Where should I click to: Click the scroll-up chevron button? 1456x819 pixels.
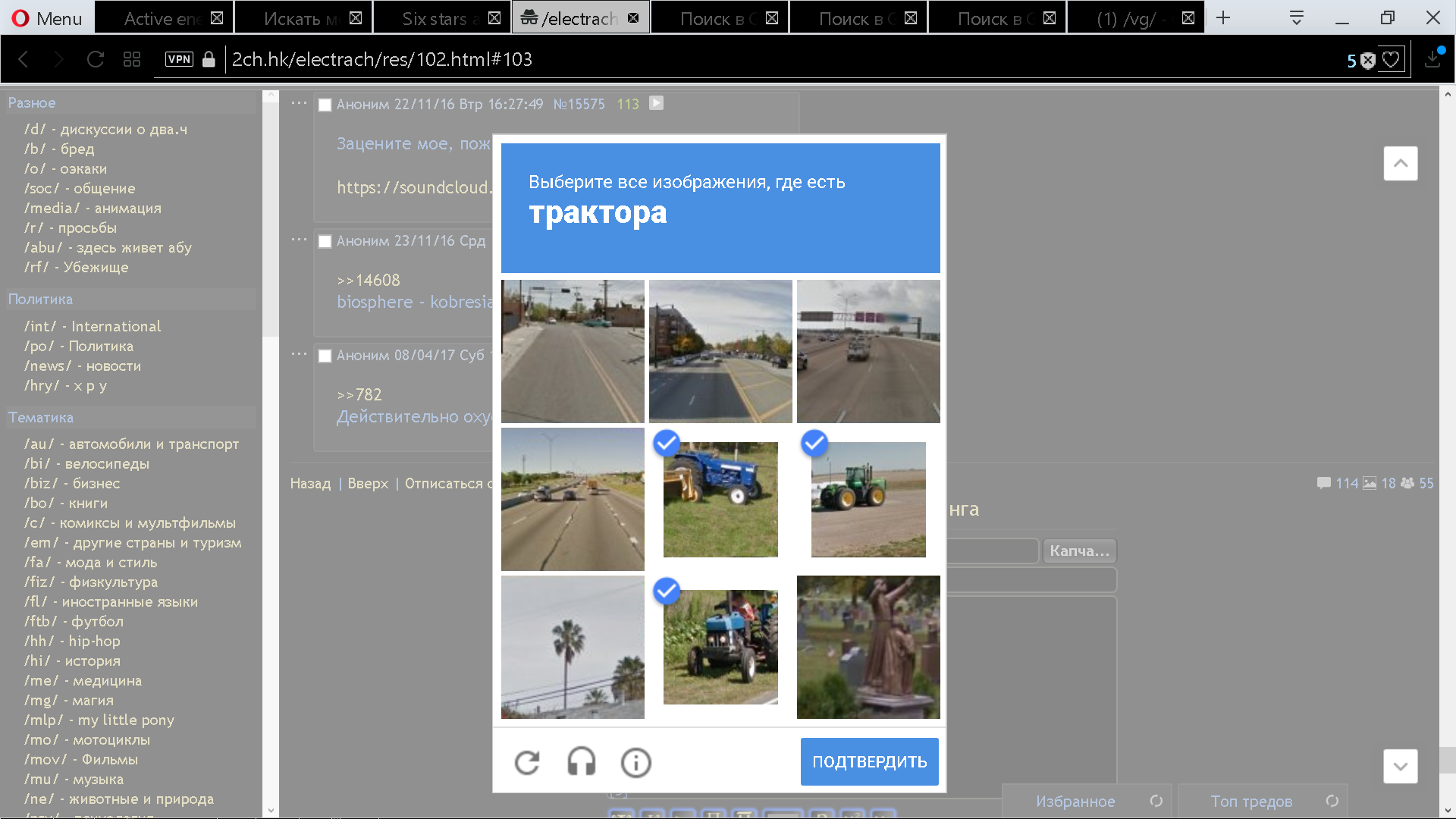point(1400,163)
